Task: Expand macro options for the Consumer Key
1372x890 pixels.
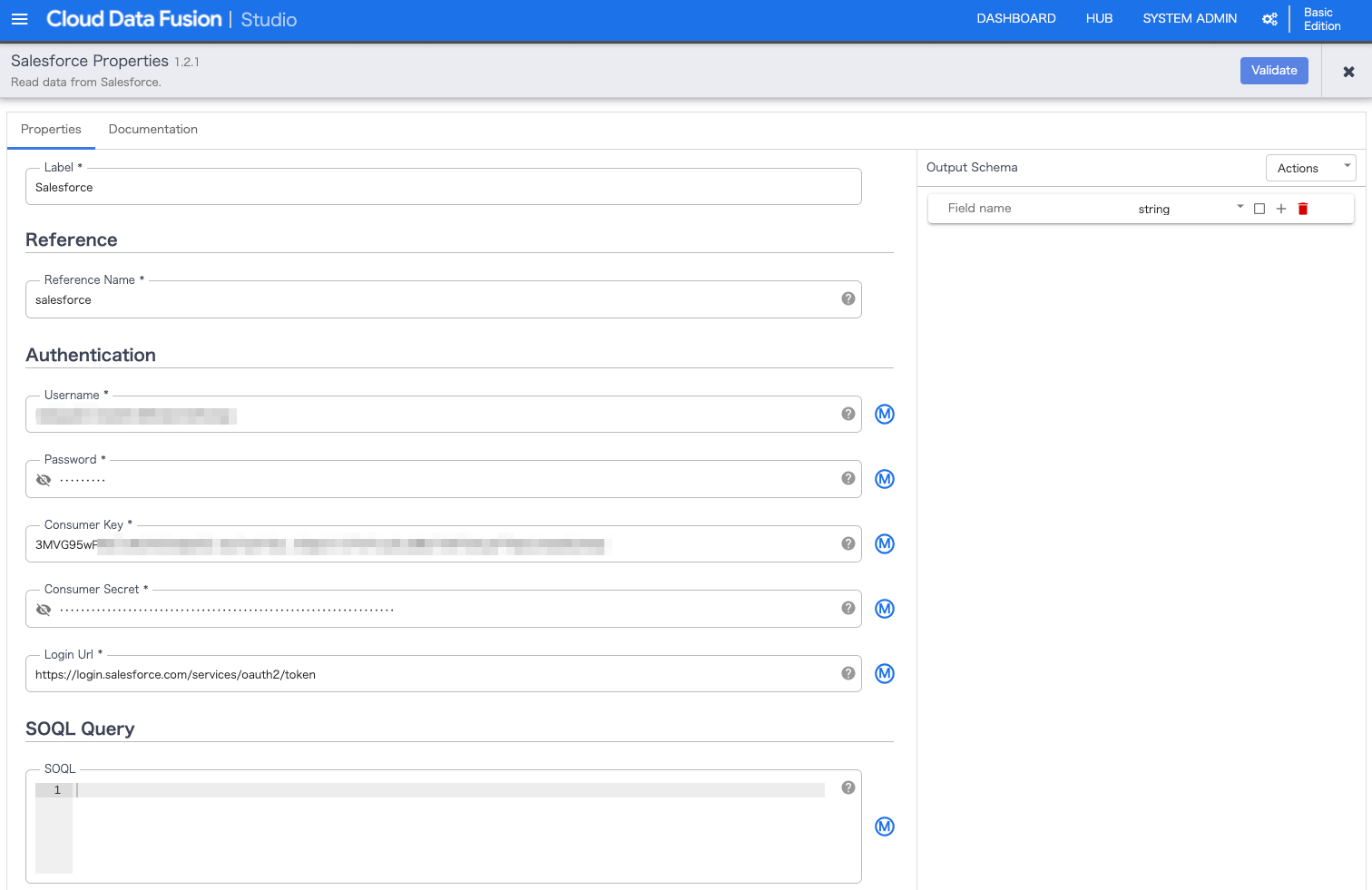Action: (884, 543)
